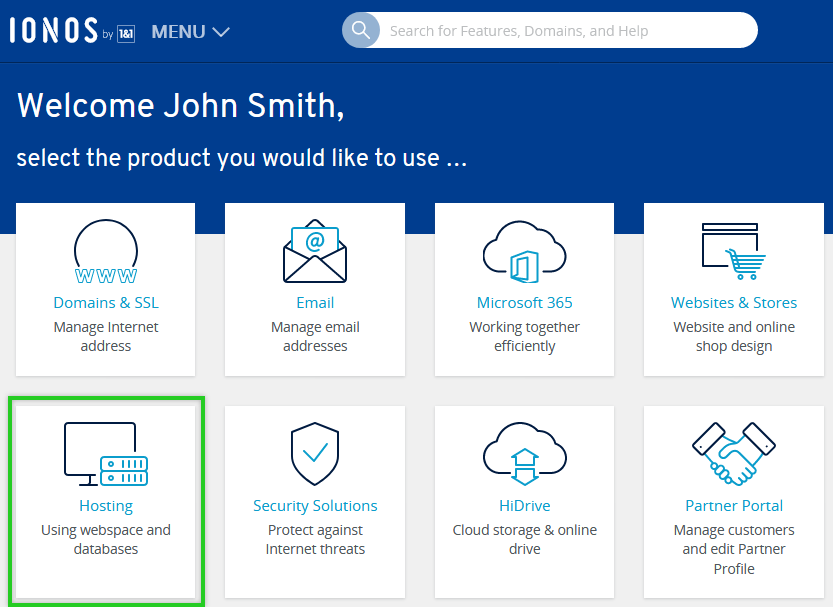This screenshot has height=607, width=833.
Task: Open the Websites & Stores link
Action: tap(734, 303)
